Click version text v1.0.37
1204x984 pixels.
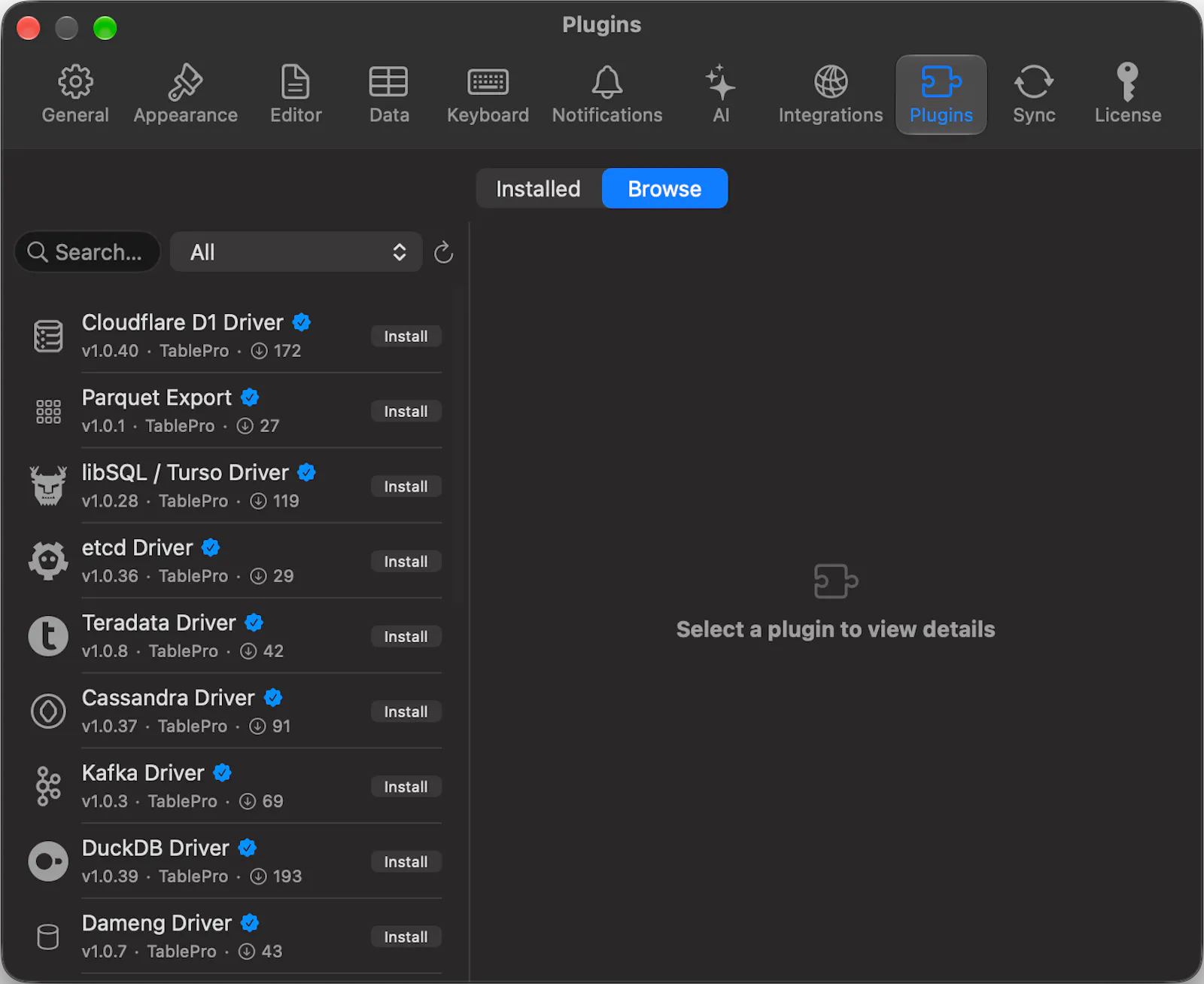pos(110,726)
